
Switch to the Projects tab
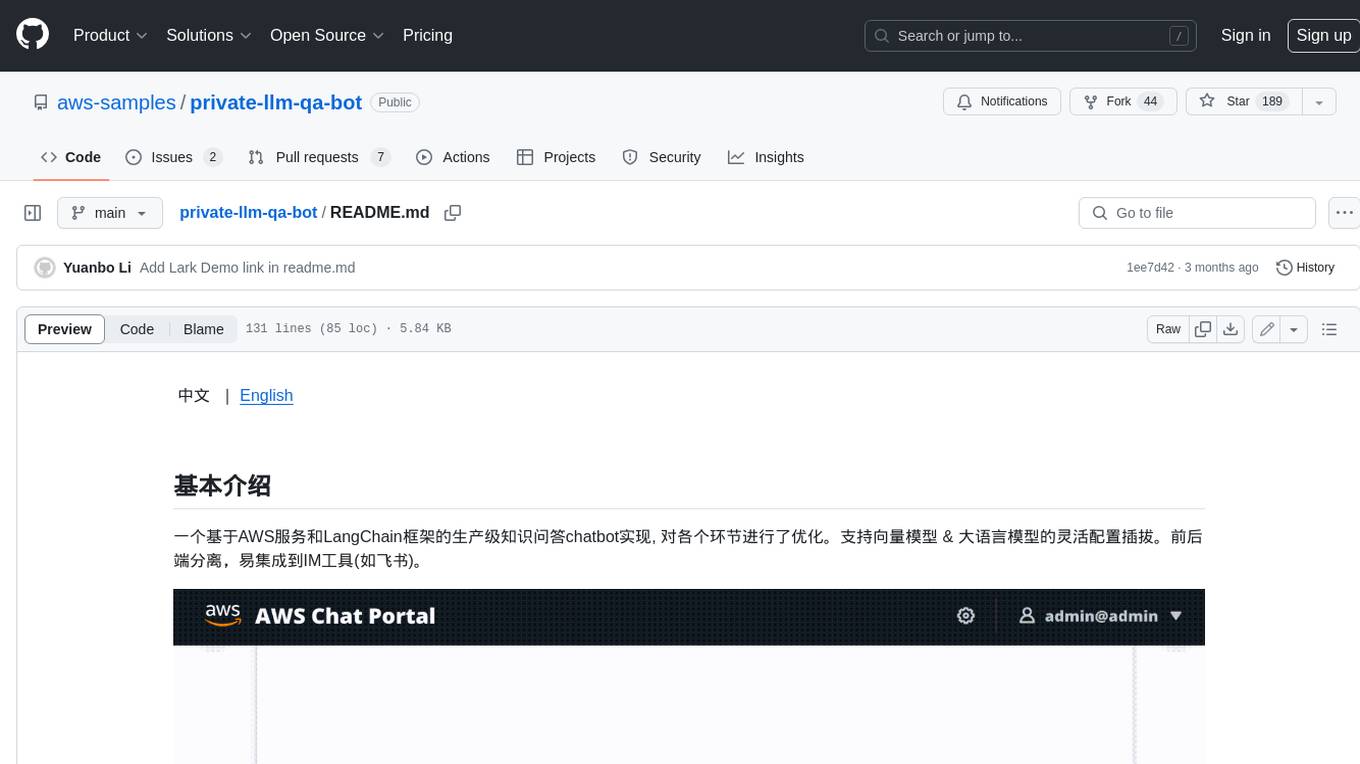(x=556, y=157)
